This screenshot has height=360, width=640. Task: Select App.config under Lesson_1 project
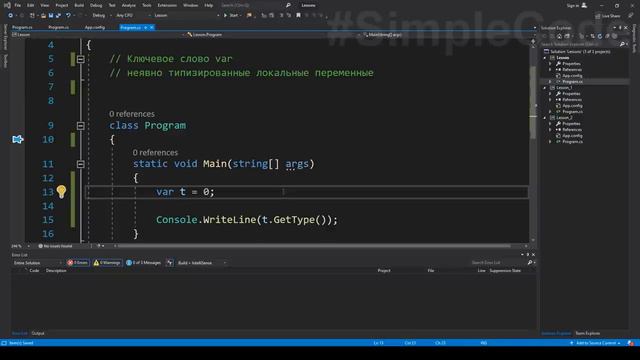point(572,106)
